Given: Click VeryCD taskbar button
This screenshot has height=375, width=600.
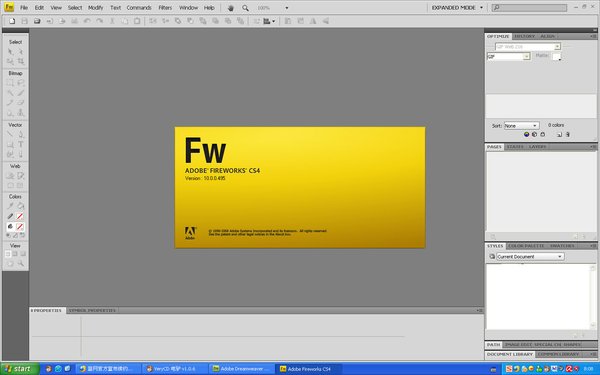Looking at the screenshot, I should 174,369.
